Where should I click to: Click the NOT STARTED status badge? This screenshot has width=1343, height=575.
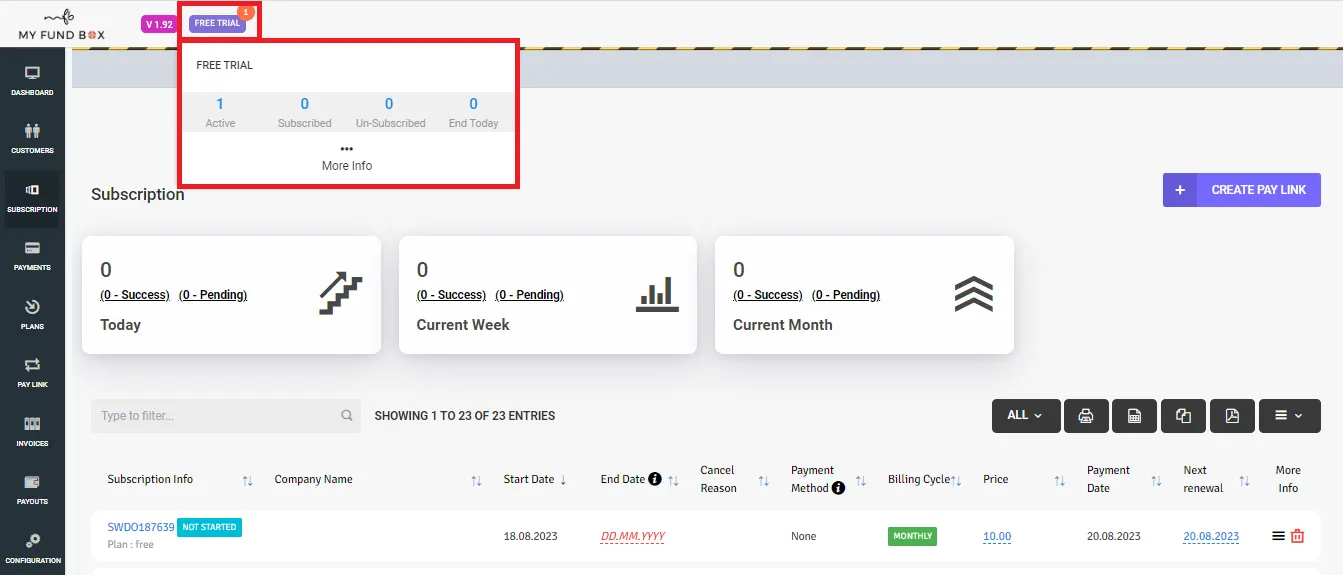click(x=209, y=527)
